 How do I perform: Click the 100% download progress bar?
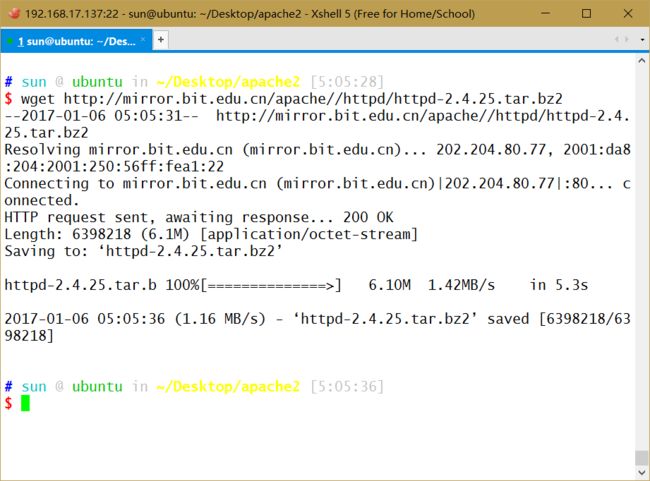(x=271, y=285)
